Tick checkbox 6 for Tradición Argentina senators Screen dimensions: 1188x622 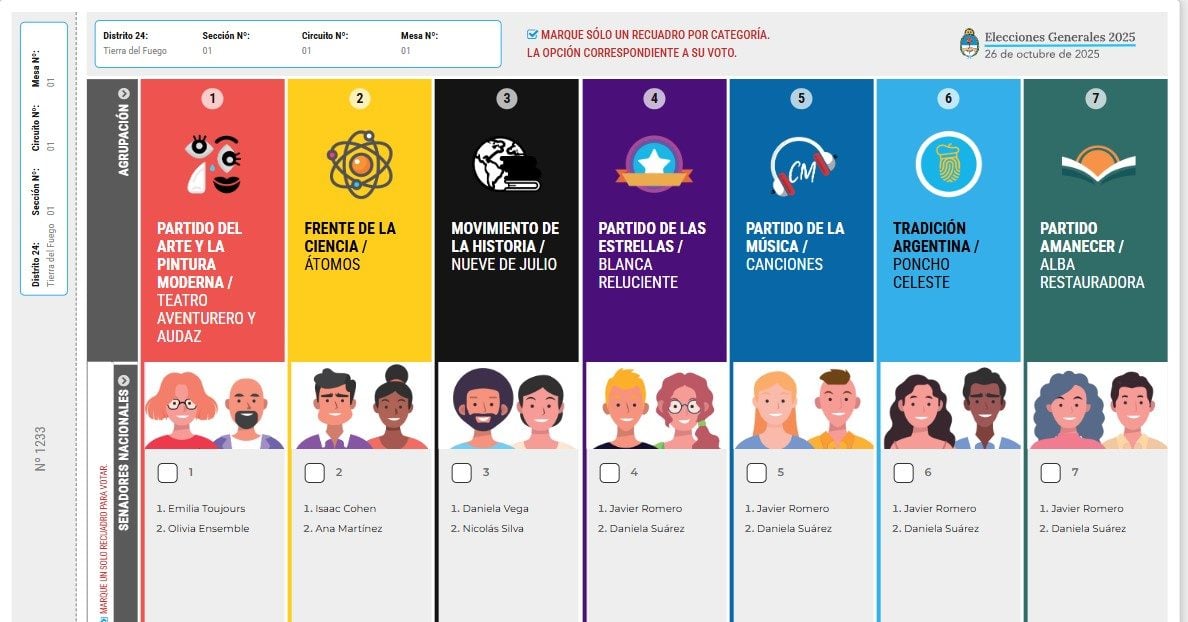tap(903, 473)
